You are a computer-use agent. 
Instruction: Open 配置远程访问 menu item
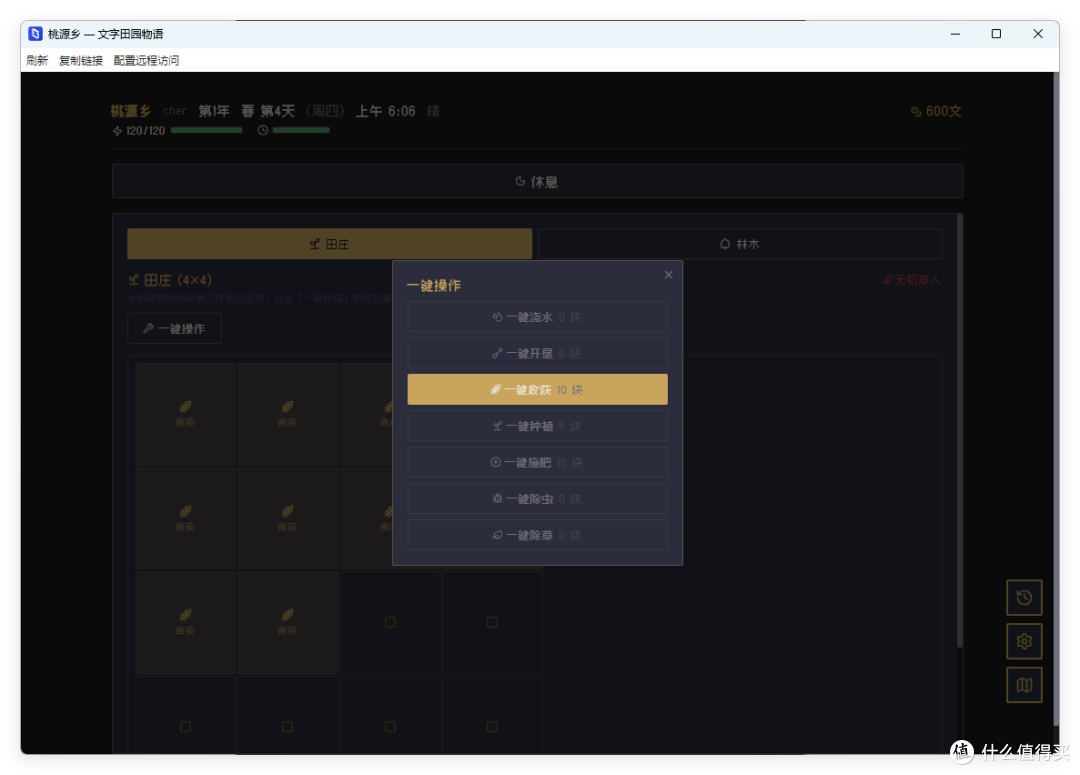[x=146, y=61]
